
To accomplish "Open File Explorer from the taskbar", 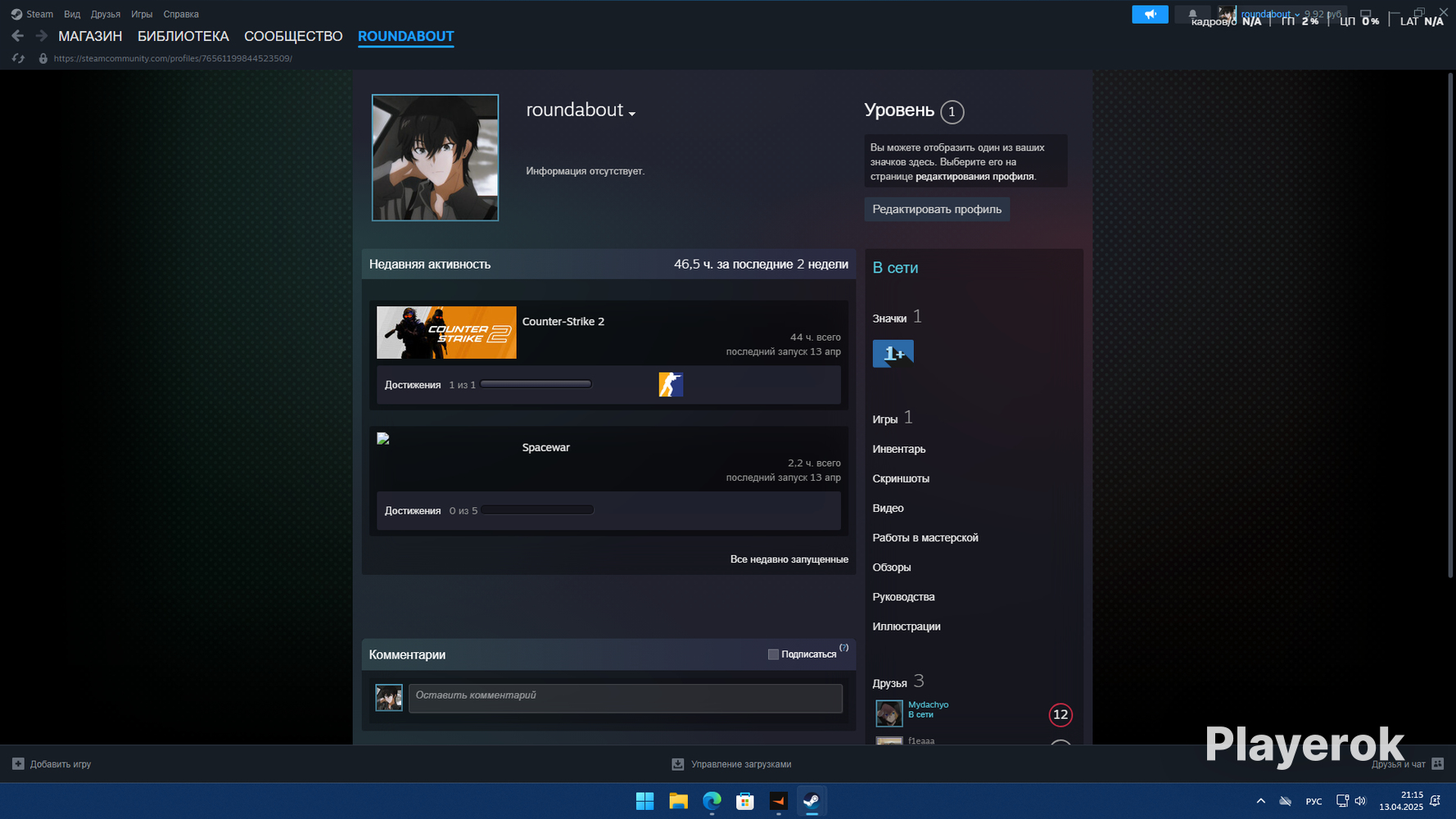I will [678, 801].
